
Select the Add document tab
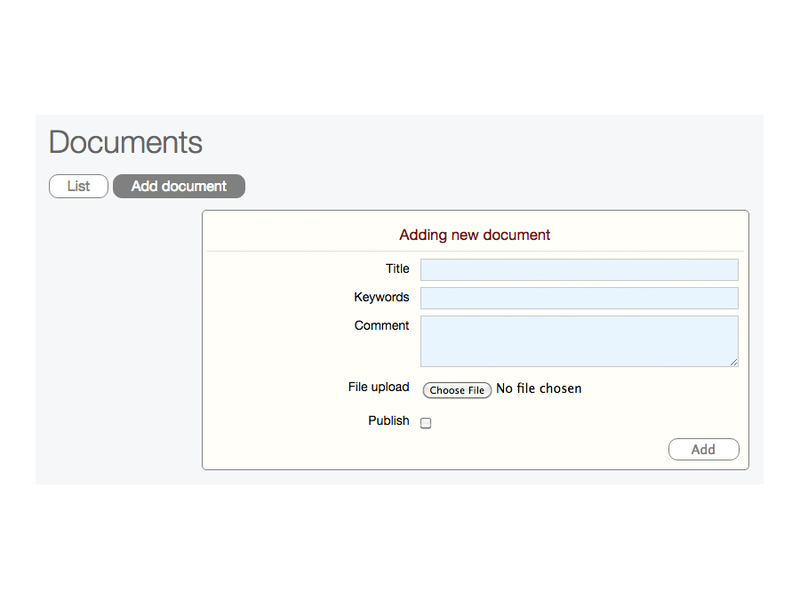click(179, 186)
